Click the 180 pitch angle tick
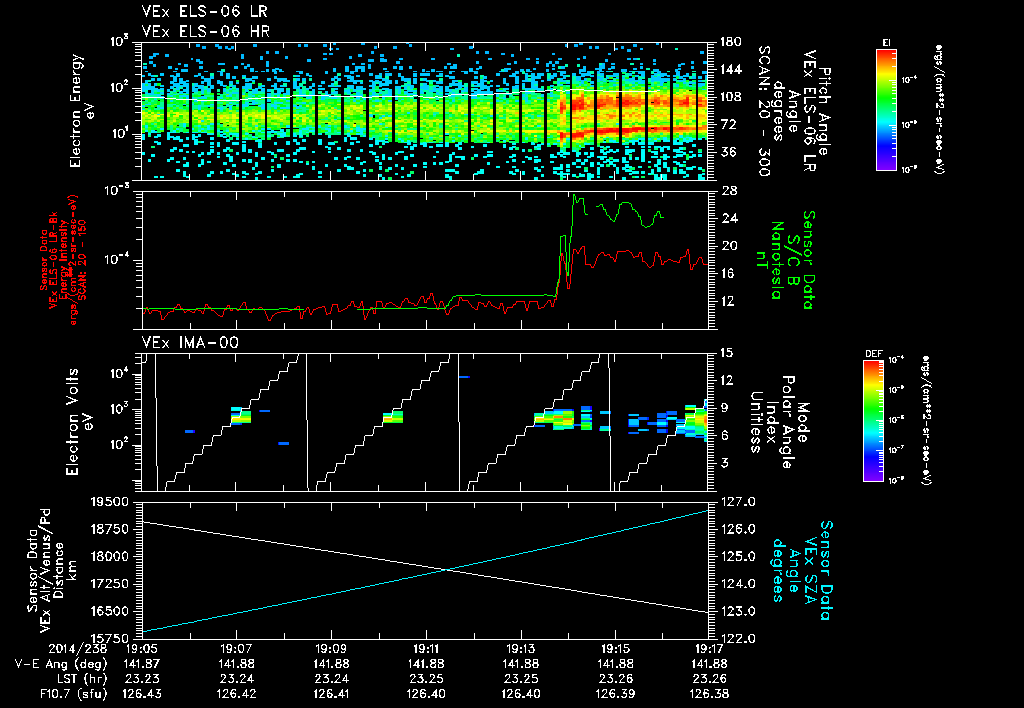Screen dimensions: 1024x708 [730, 42]
